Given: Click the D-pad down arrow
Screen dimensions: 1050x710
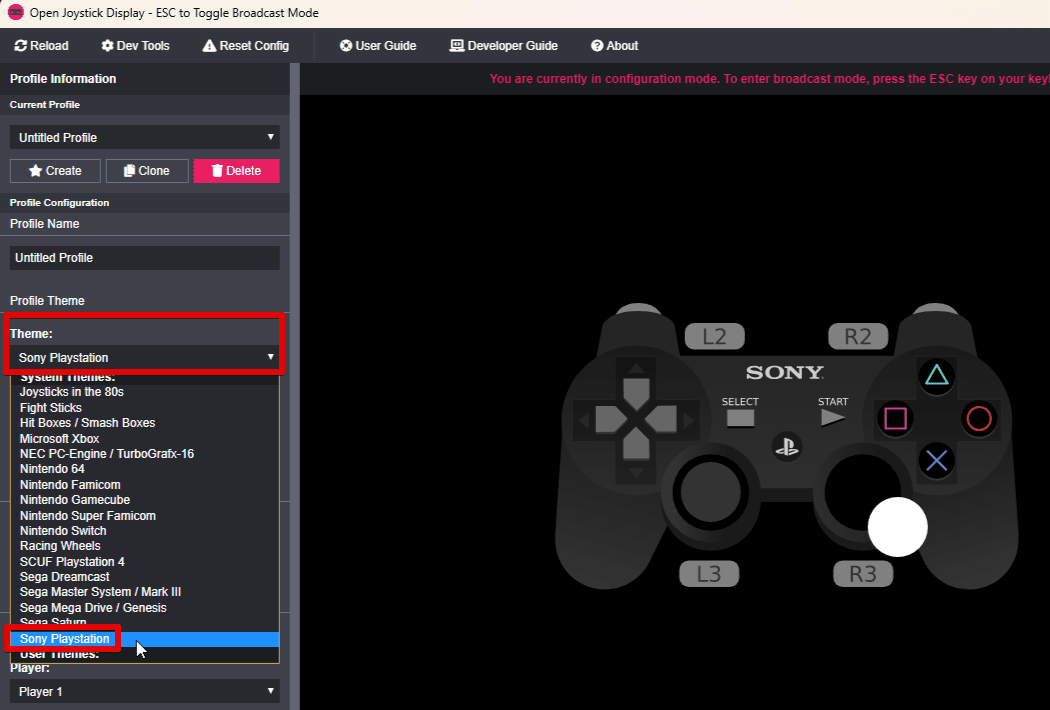Looking at the screenshot, I should [636, 445].
